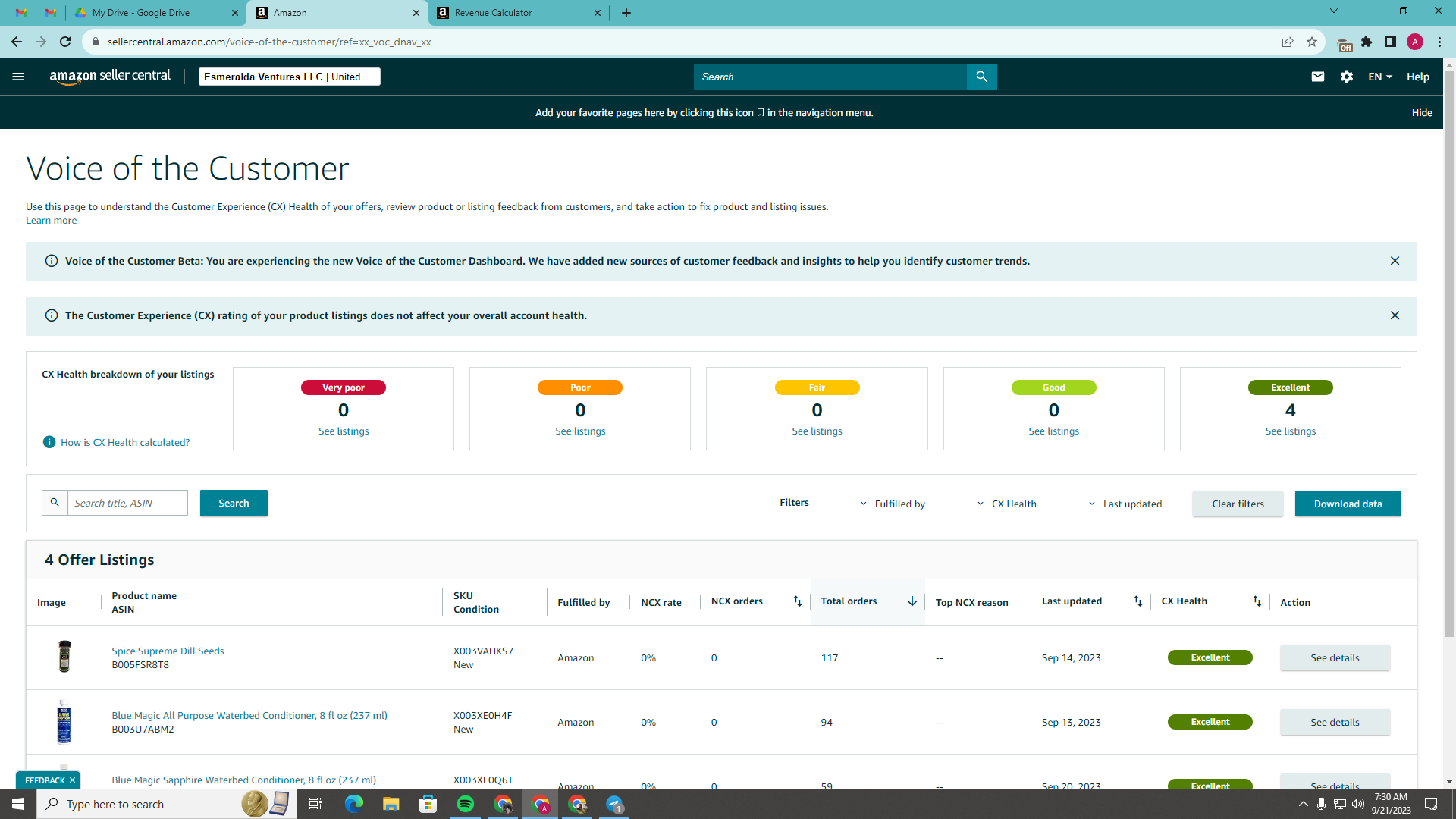The image size is (1456, 819).
Task: Open the Windows Start menu
Action: coord(18,804)
